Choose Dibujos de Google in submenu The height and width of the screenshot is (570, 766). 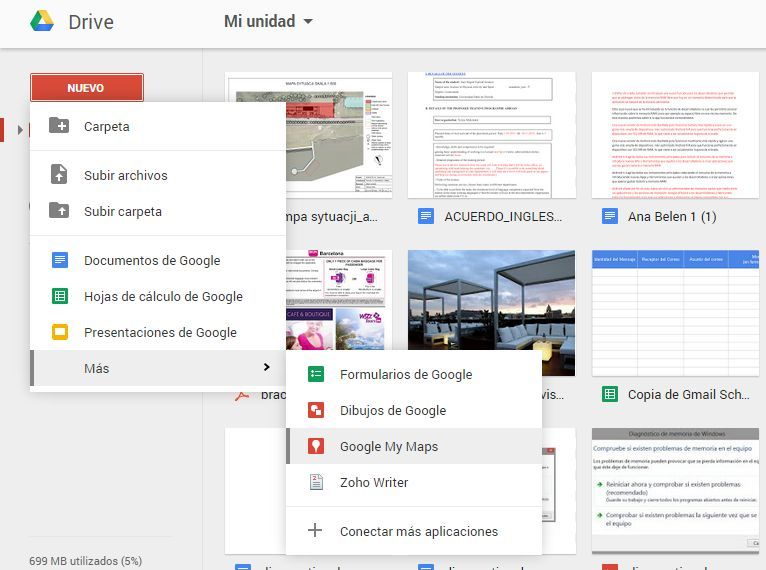[414, 410]
